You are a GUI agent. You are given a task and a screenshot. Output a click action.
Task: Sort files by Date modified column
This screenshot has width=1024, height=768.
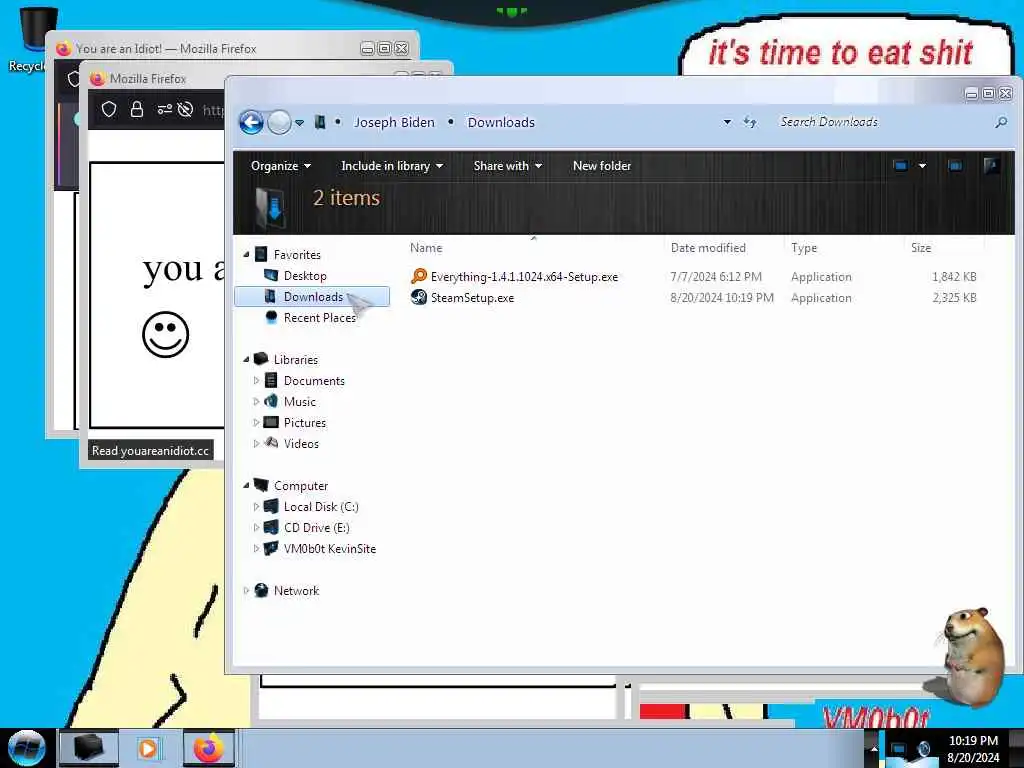pos(708,248)
